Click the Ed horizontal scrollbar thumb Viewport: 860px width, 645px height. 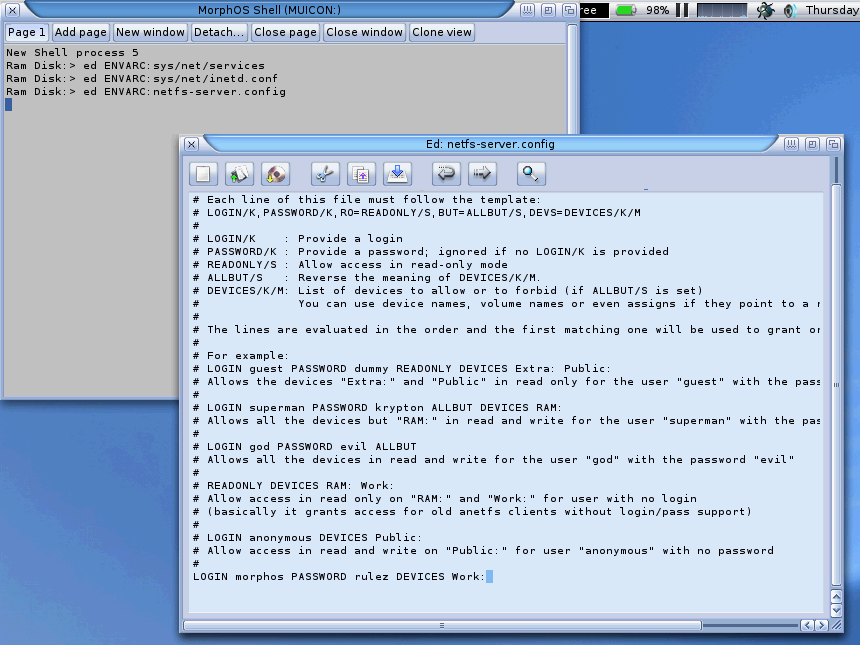point(442,625)
